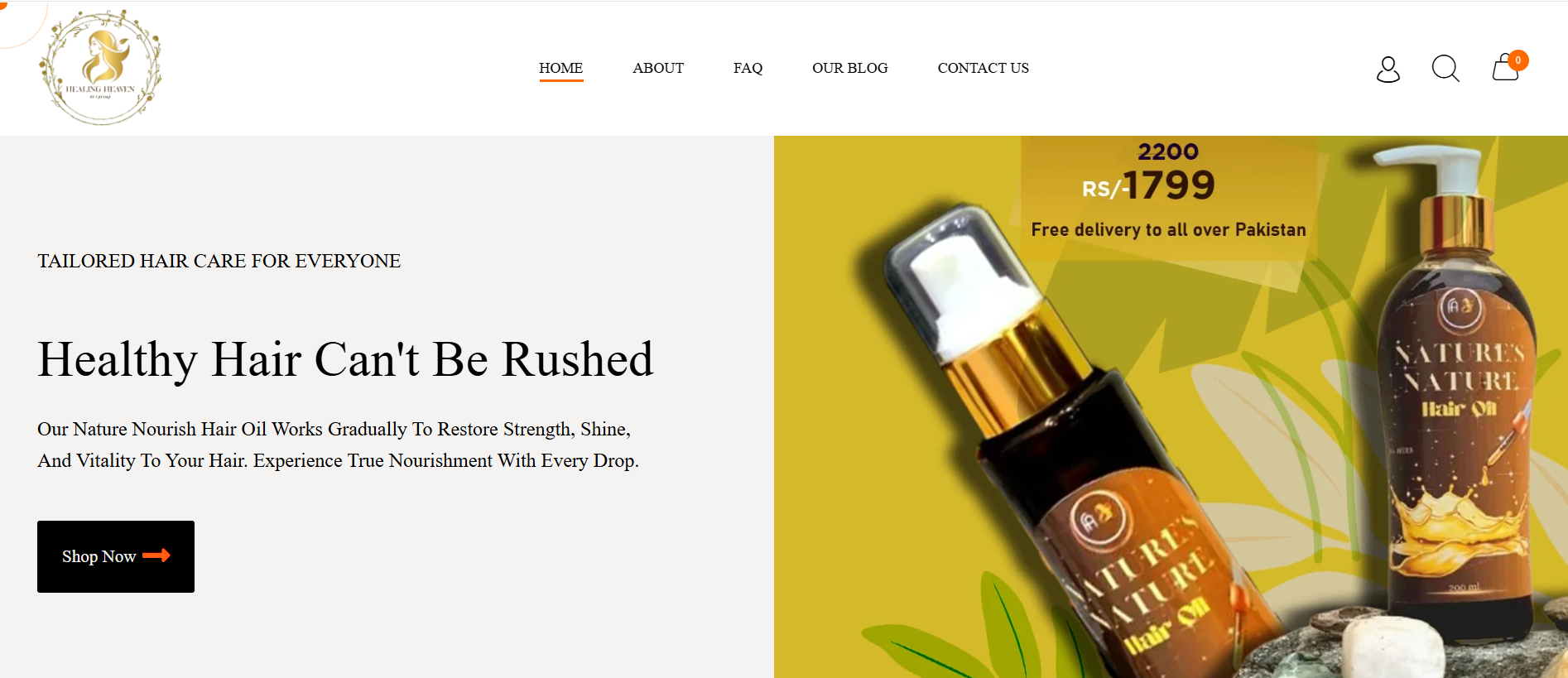Click the orange cart count badge
The height and width of the screenshot is (678, 1568).
point(1518,60)
